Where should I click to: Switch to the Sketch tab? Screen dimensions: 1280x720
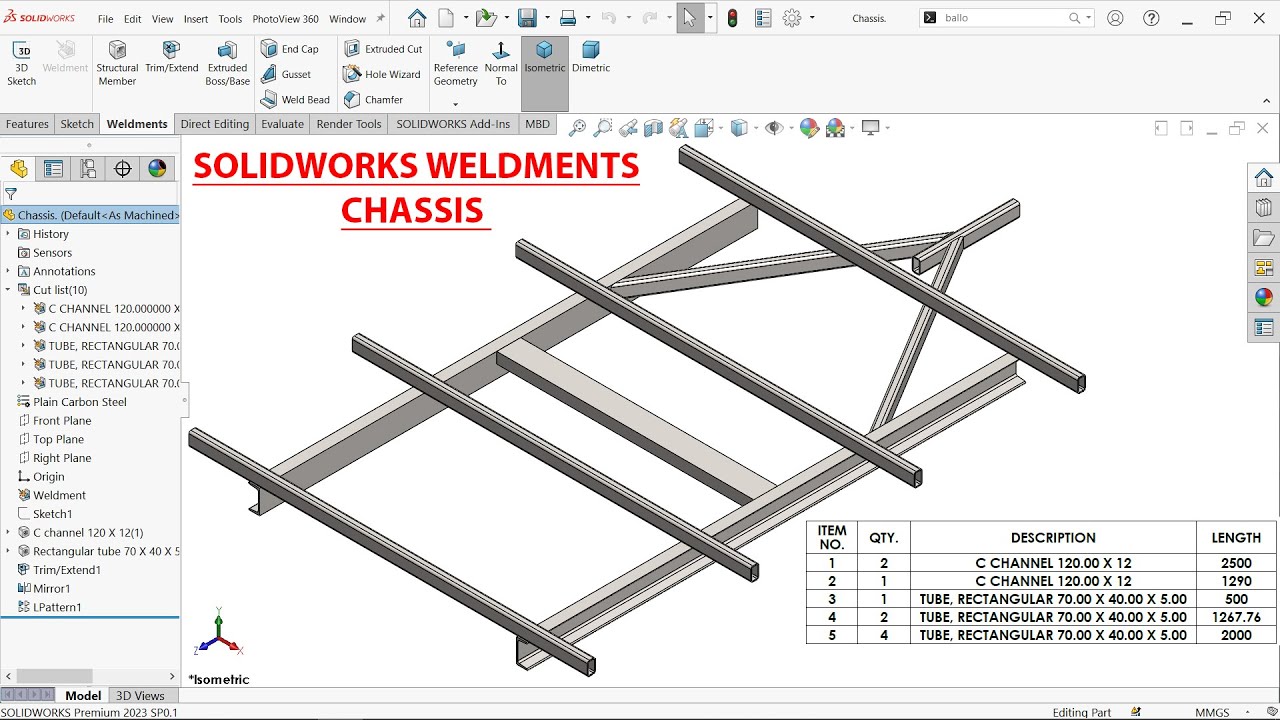(x=77, y=124)
